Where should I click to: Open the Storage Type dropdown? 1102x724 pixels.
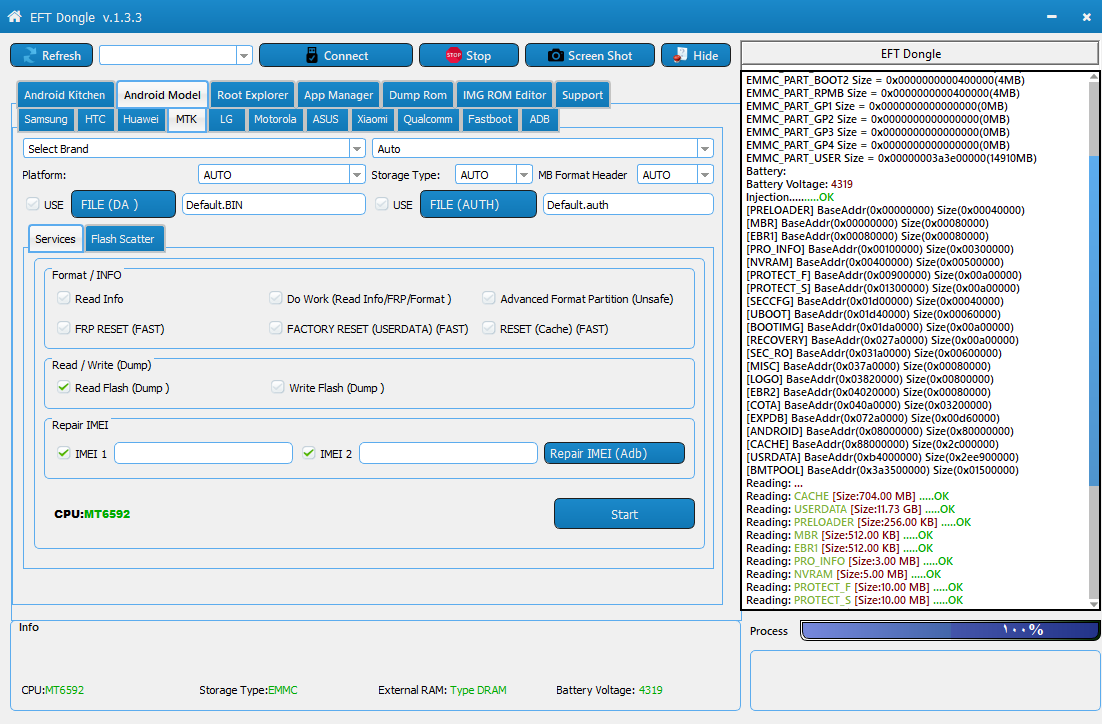tap(524, 175)
